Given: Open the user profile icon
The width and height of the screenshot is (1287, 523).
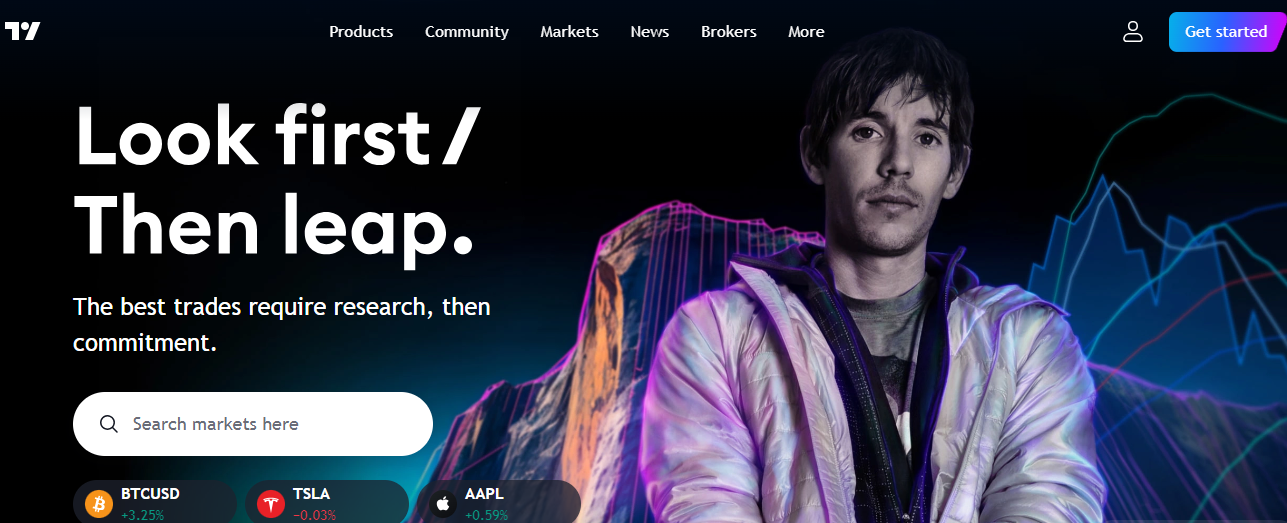Looking at the screenshot, I should 1132,31.
